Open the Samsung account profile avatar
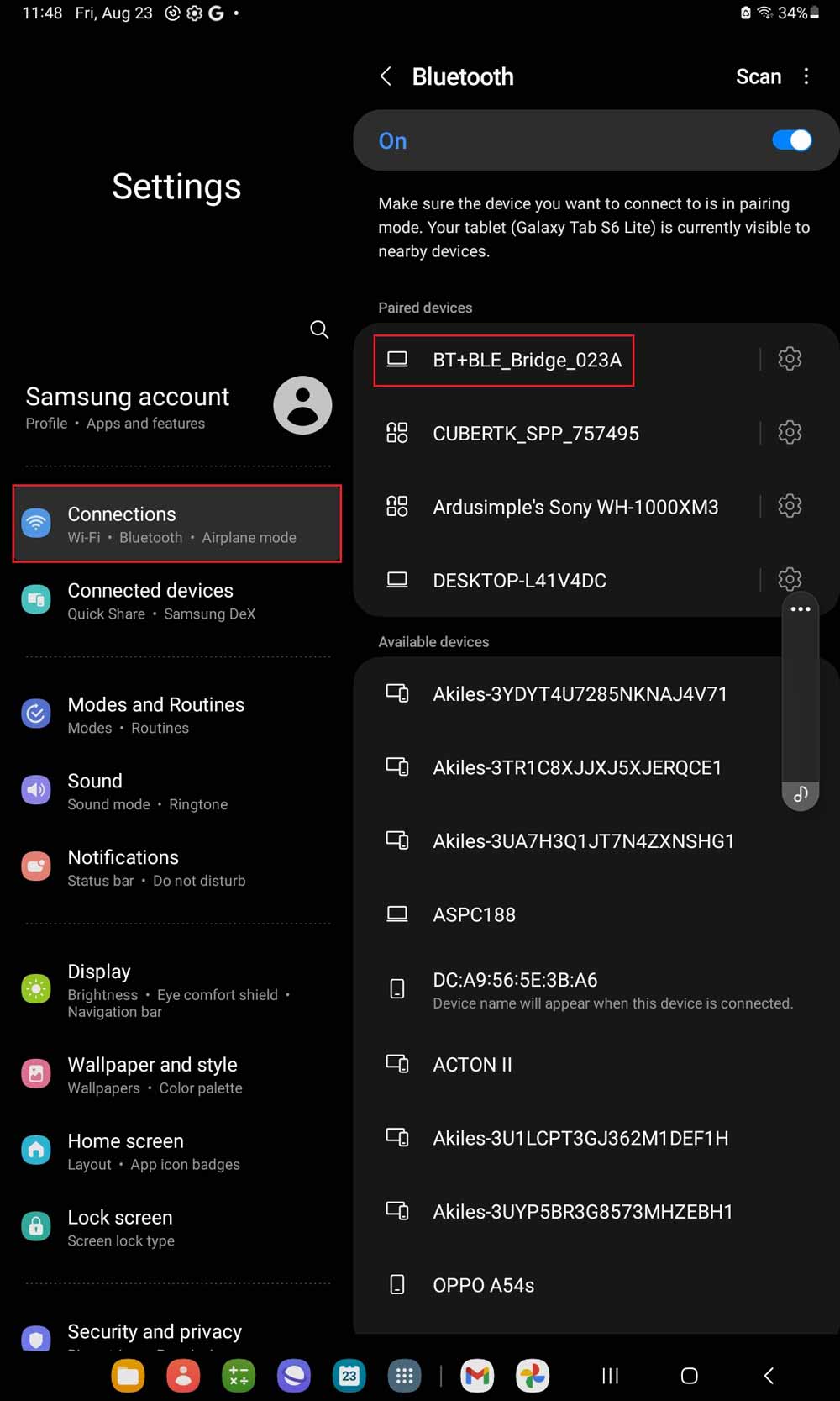This screenshot has width=840, height=1401. pyautogui.click(x=302, y=405)
